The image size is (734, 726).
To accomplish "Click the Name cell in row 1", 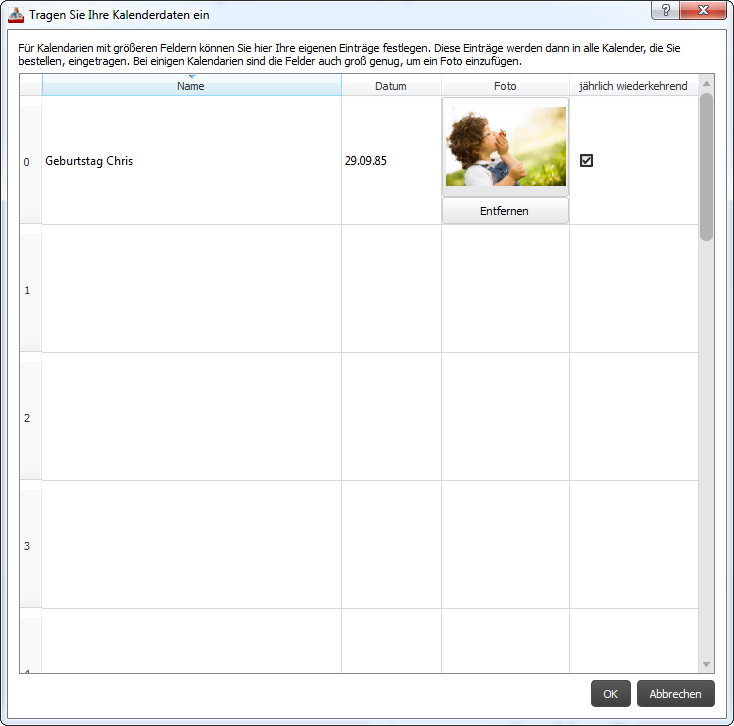I will [191, 289].
